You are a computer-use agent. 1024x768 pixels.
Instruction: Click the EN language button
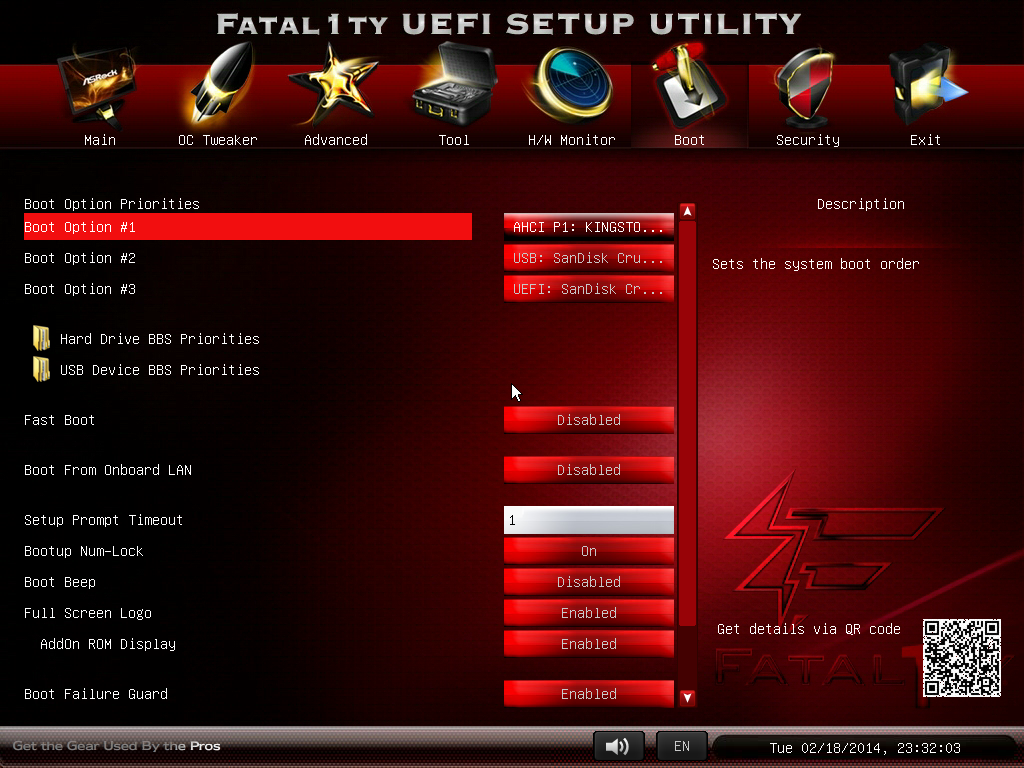(681, 746)
